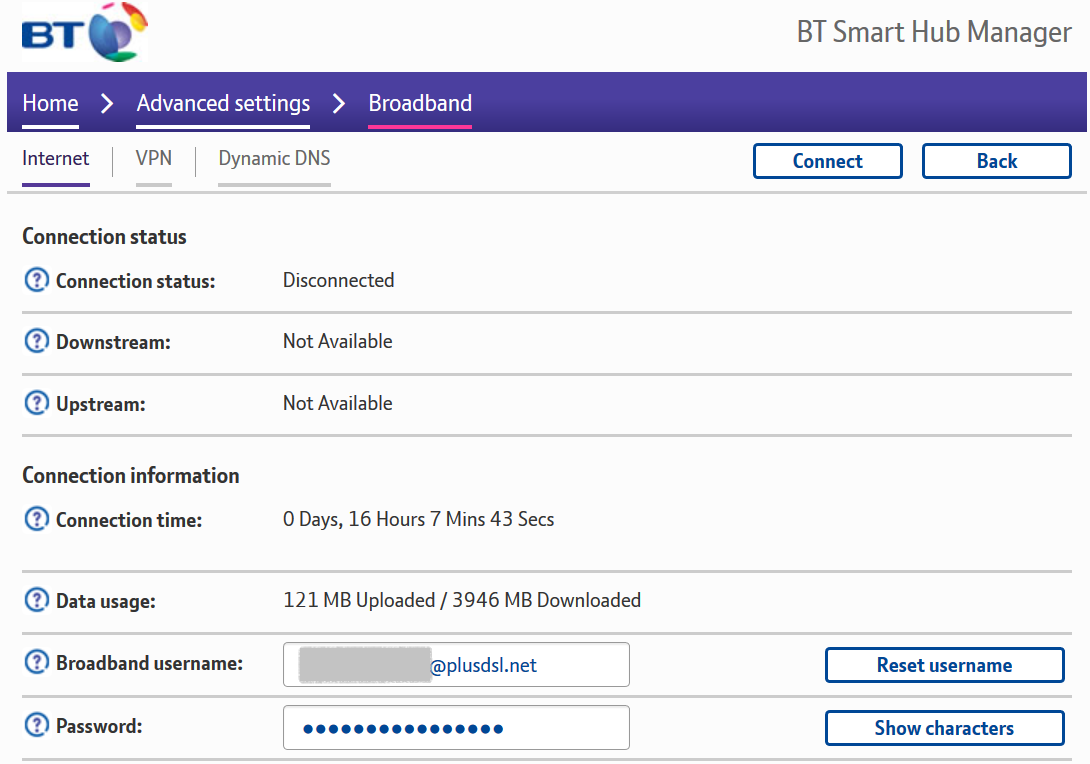Click the BT Smart Hub Manager title

coord(934,32)
